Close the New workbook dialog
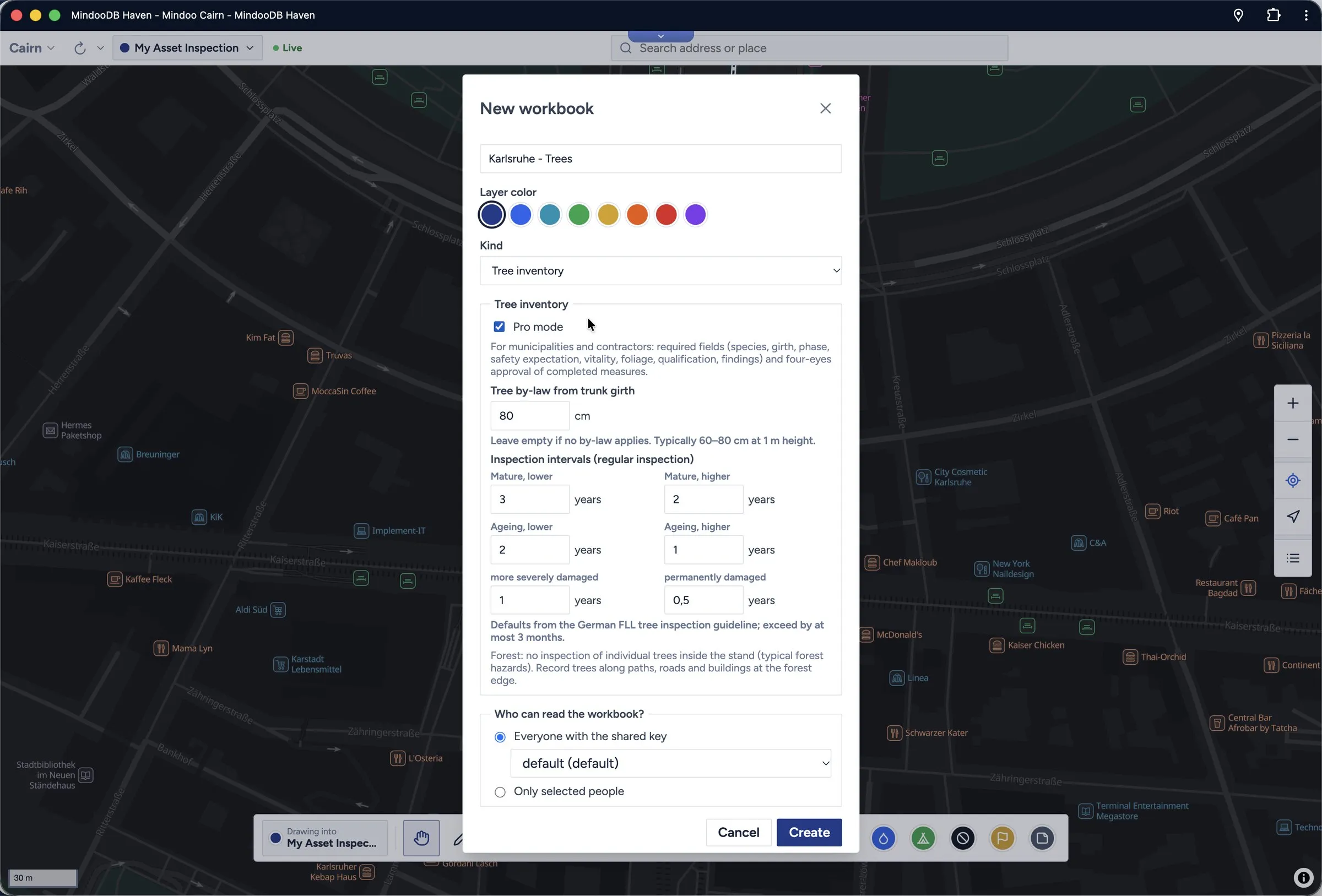Viewport: 1322px width, 896px height. click(825, 108)
